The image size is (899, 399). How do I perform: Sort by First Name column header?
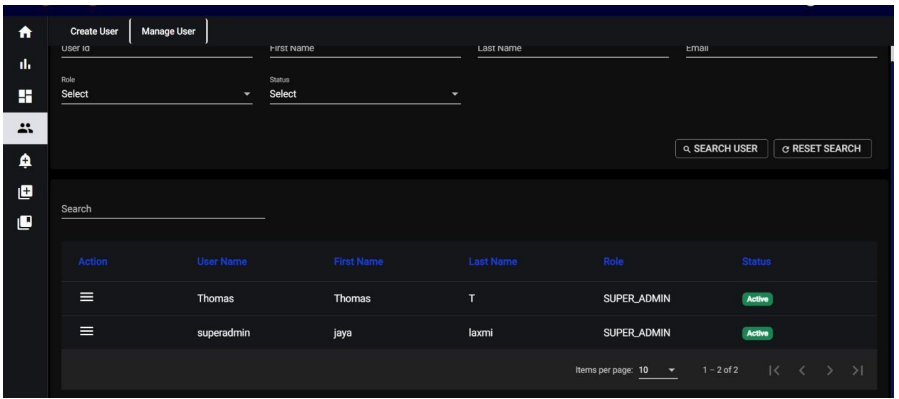pyautogui.click(x=358, y=261)
